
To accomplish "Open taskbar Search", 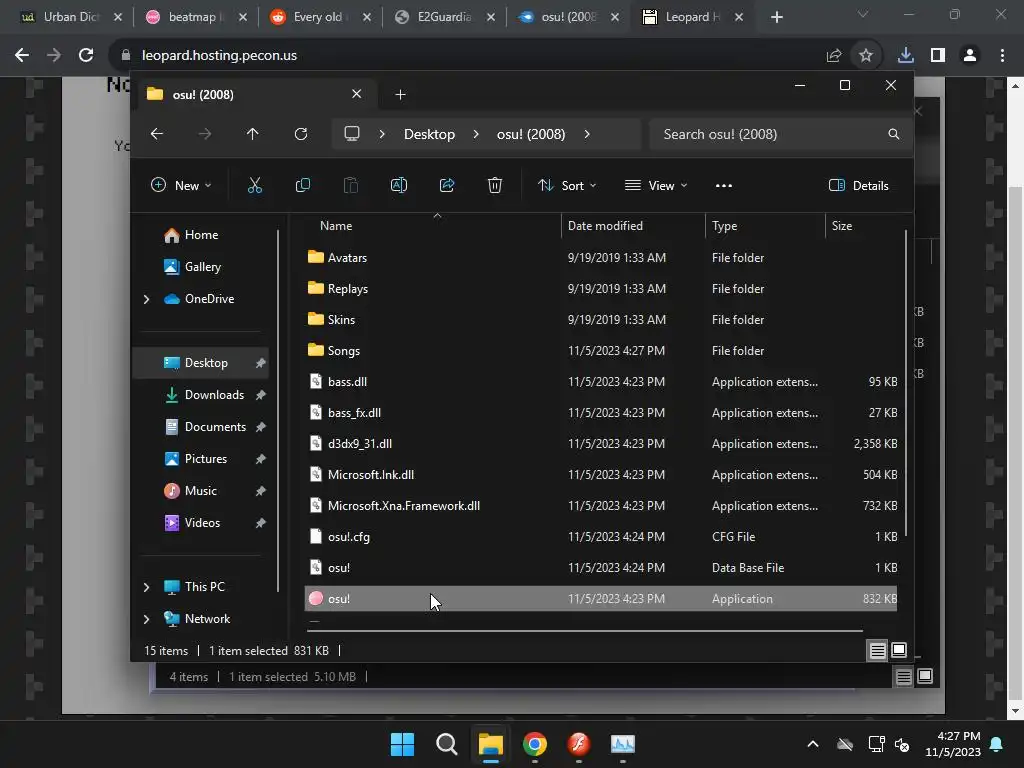I will (x=447, y=744).
